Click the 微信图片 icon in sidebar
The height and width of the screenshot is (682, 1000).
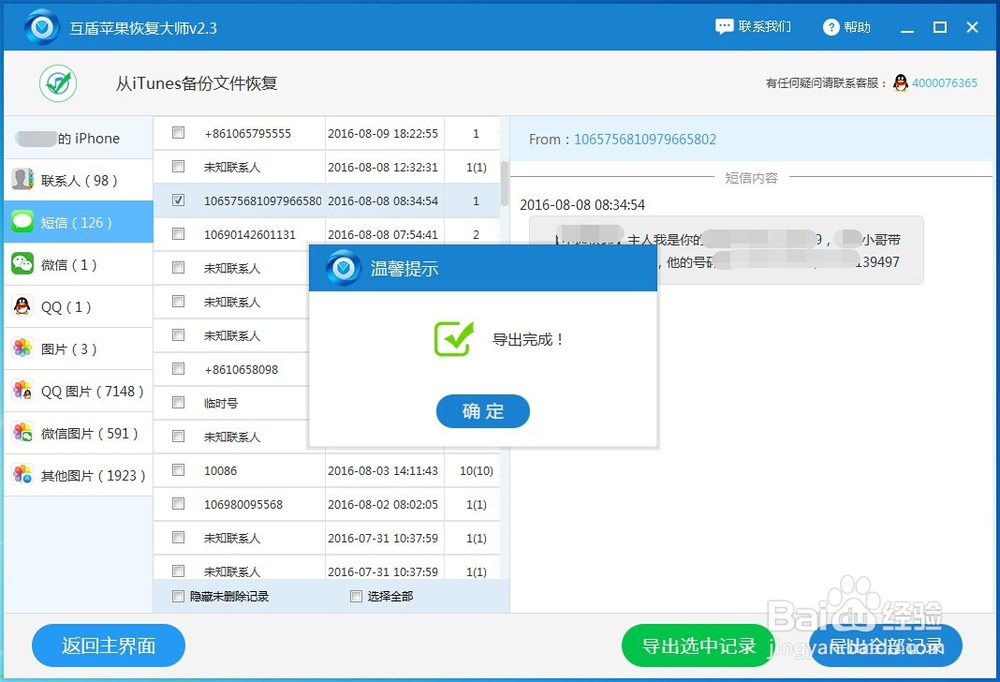(22, 433)
